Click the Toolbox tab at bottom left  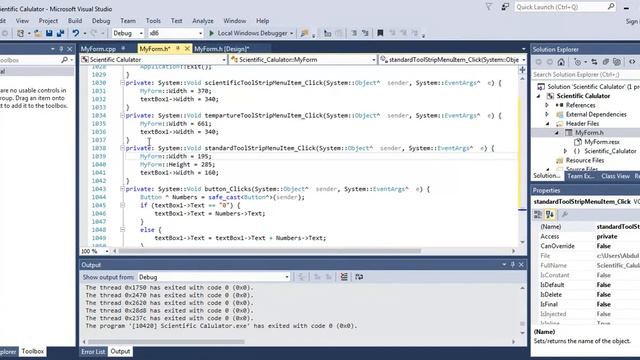[33, 351]
